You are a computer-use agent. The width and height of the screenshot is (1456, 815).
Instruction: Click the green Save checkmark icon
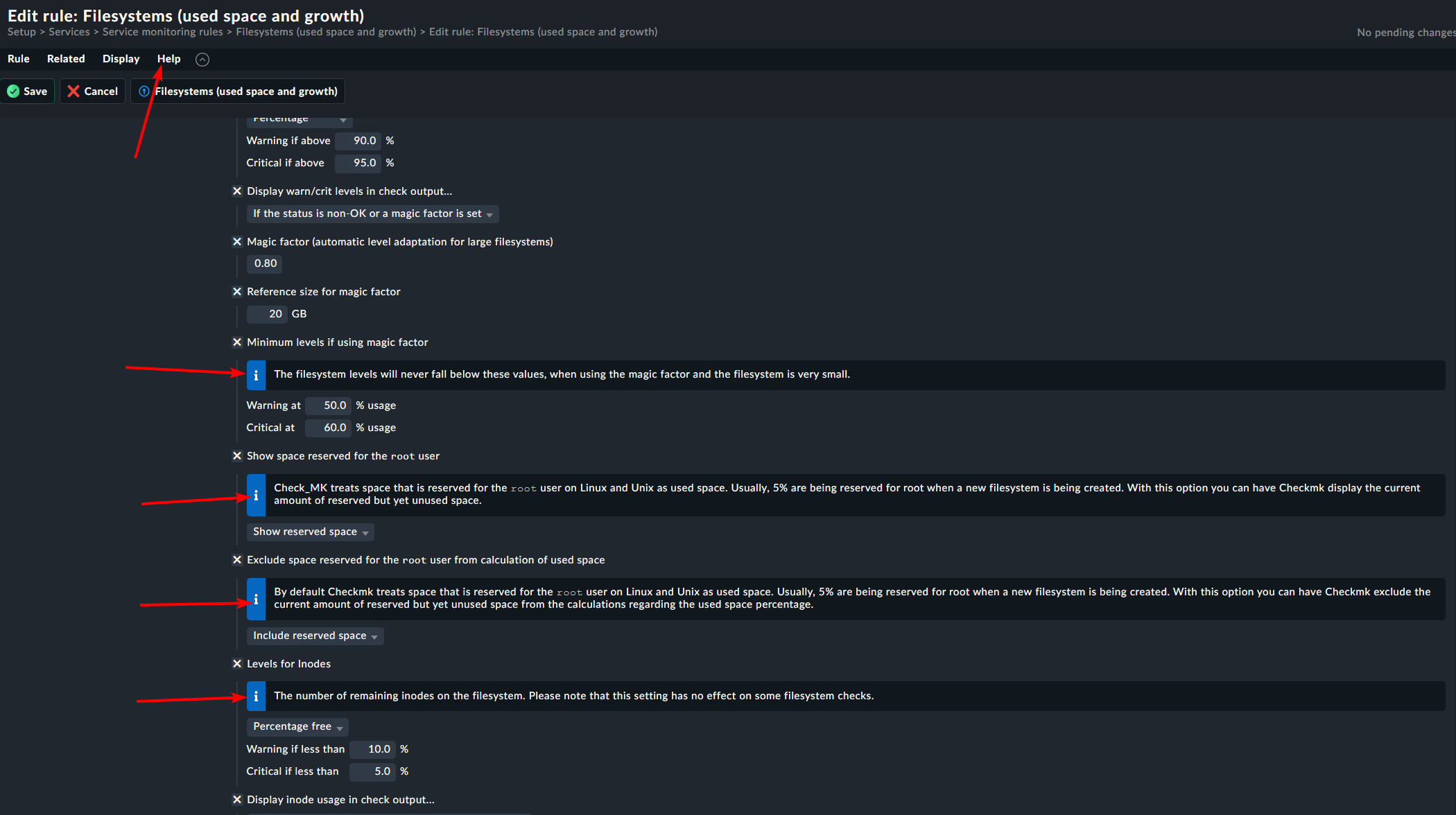pyautogui.click(x=13, y=91)
